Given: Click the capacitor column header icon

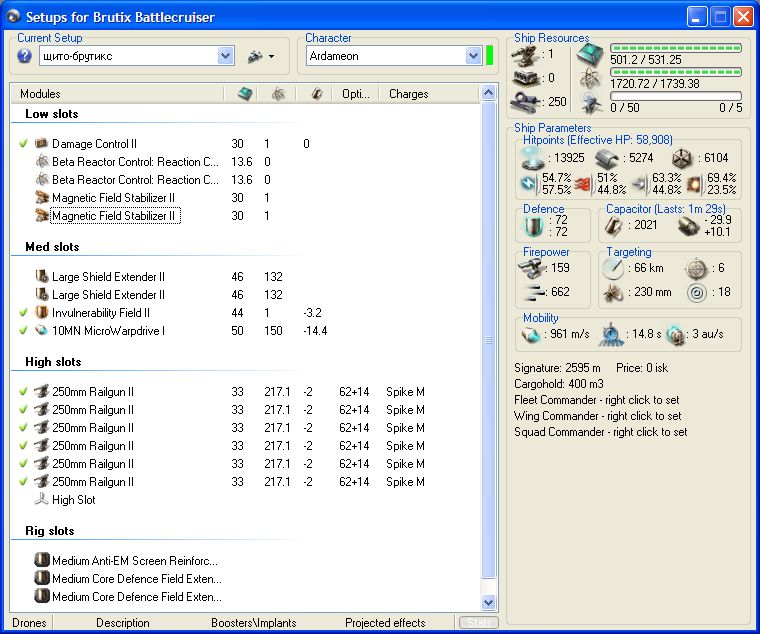Looking at the screenshot, I should pos(317,94).
